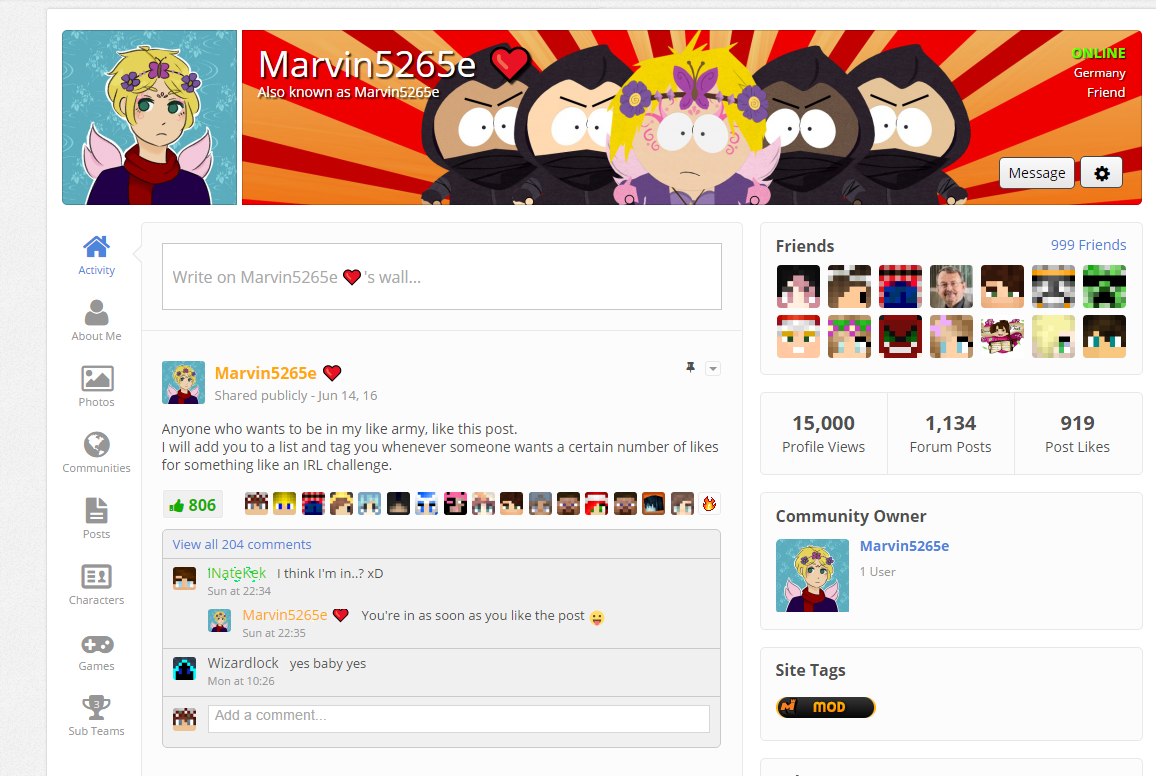Open the About Me person icon
The image size is (1156, 776).
click(97, 312)
